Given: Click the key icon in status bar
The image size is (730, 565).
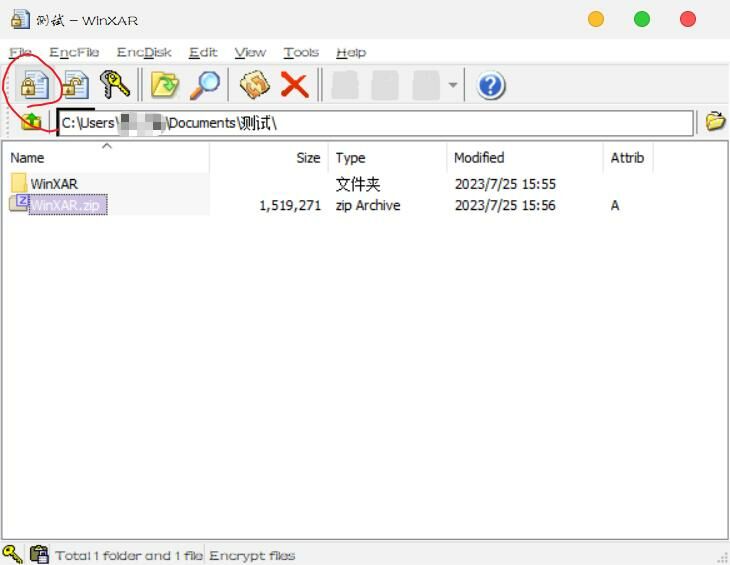Looking at the screenshot, I should click(12, 554).
